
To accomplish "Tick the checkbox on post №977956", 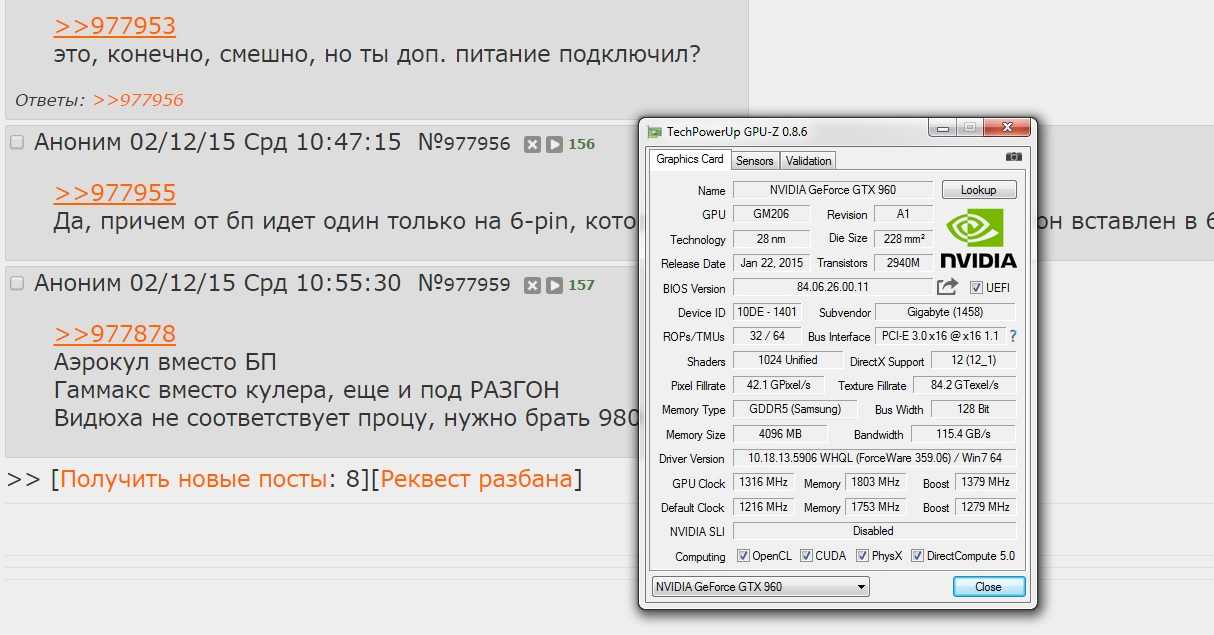I will tap(17, 143).
